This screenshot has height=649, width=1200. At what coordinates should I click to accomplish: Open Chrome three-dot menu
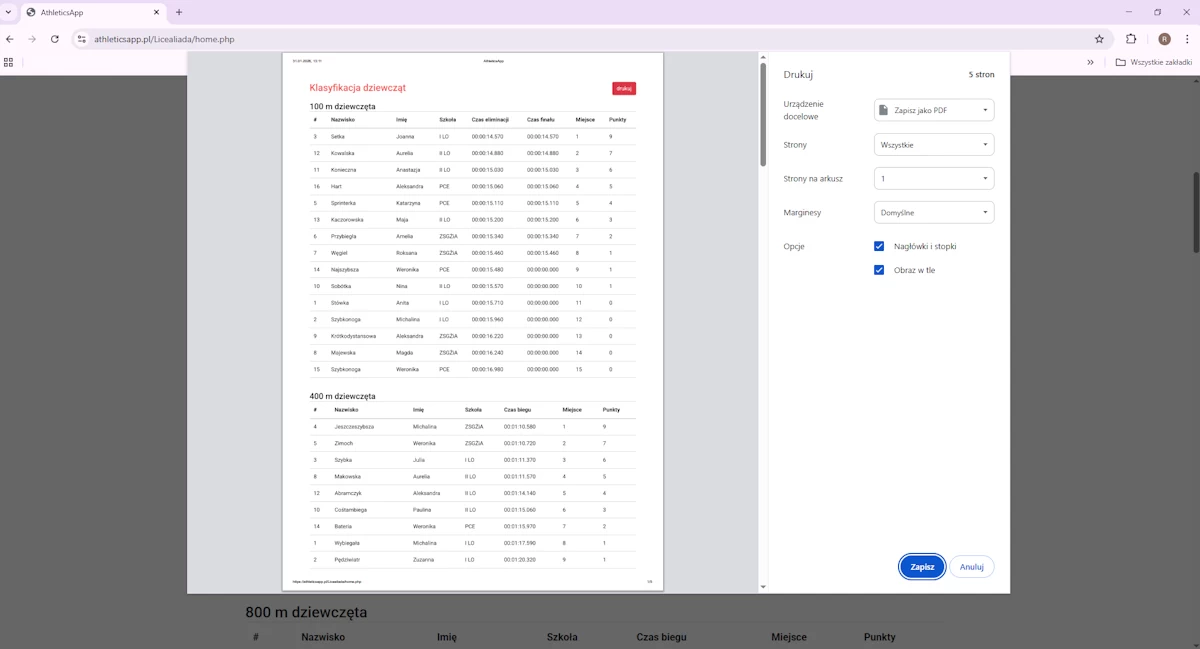[1188, 39]
